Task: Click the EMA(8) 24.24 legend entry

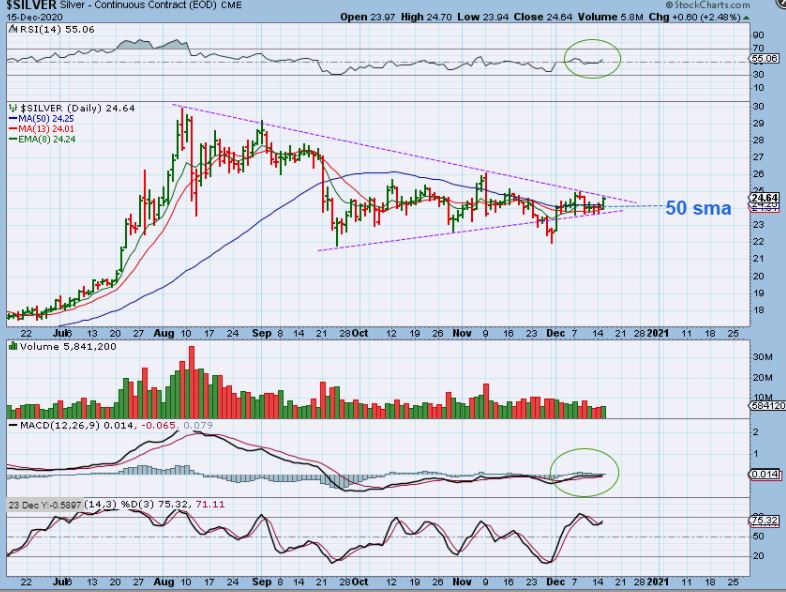Action: (x=47, y=139)
